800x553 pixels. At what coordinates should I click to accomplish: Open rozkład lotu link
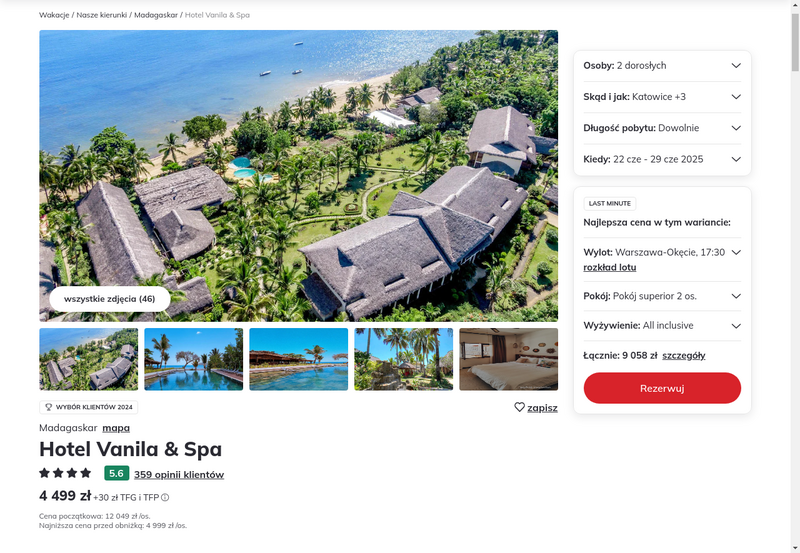click(x=610, y=267)
